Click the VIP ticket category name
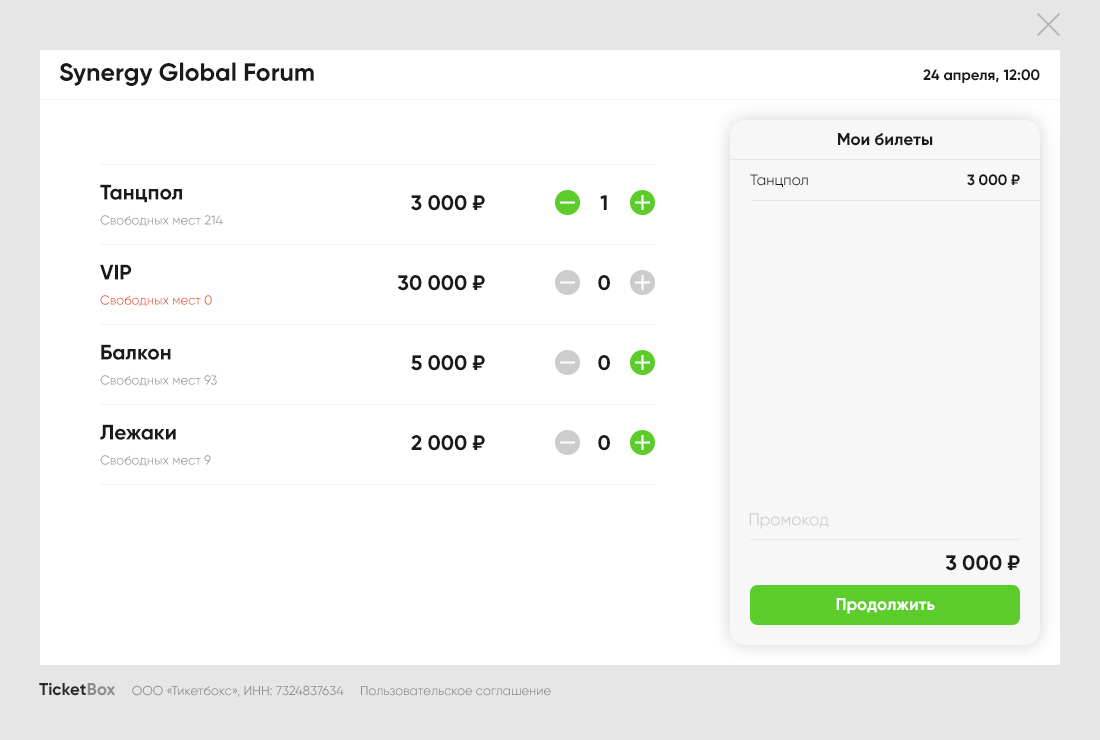 [x=116, y=273]
